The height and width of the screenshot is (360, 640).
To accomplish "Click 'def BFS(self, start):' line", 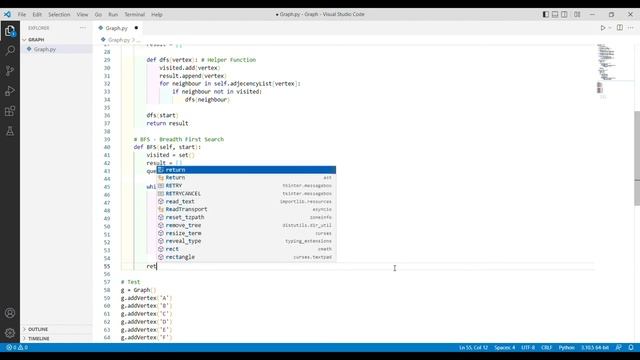I will [x=167, y=147].
